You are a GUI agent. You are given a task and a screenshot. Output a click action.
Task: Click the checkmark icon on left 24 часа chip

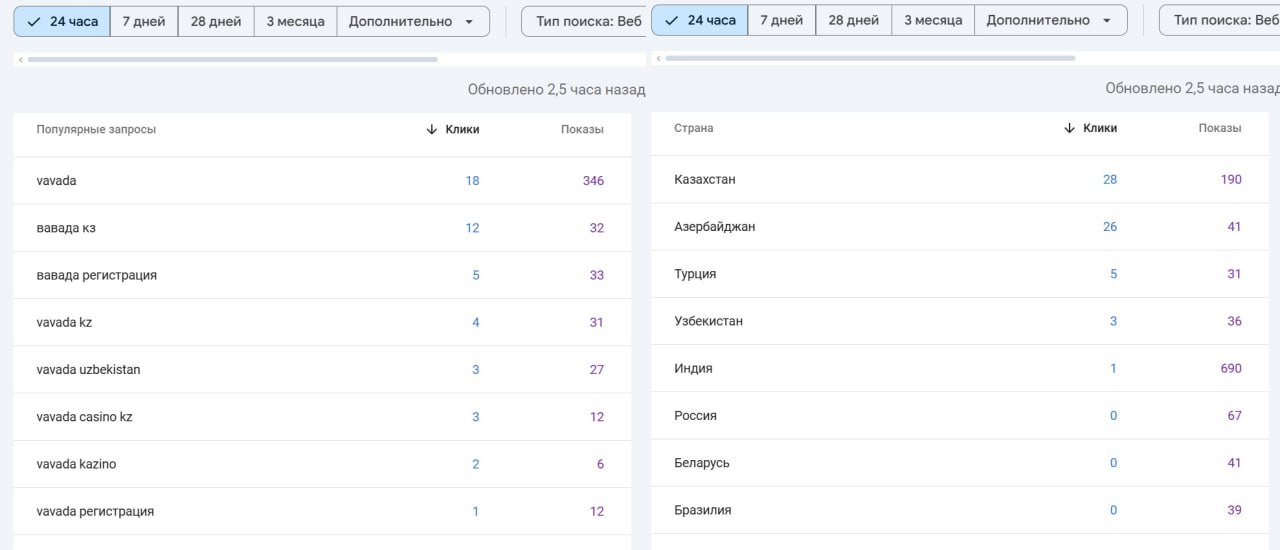(34, 21)
